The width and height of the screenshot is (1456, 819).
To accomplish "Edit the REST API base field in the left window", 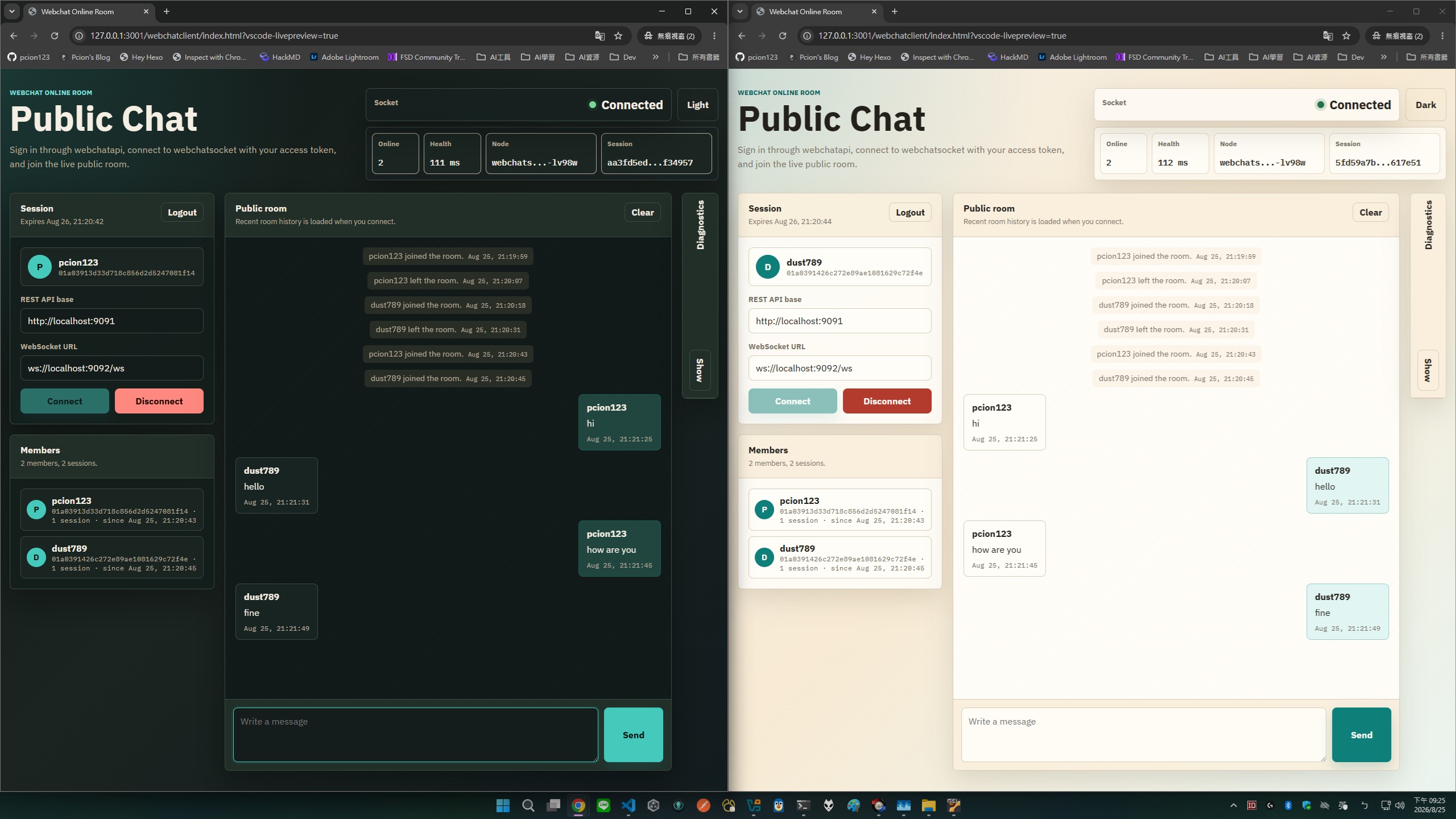I will point(111,321).
